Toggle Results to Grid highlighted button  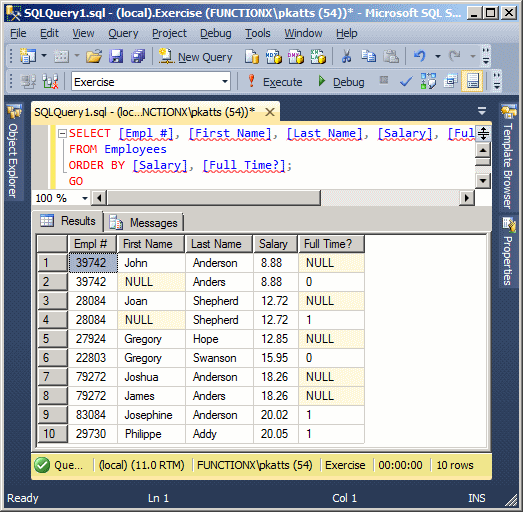[472, 81]
